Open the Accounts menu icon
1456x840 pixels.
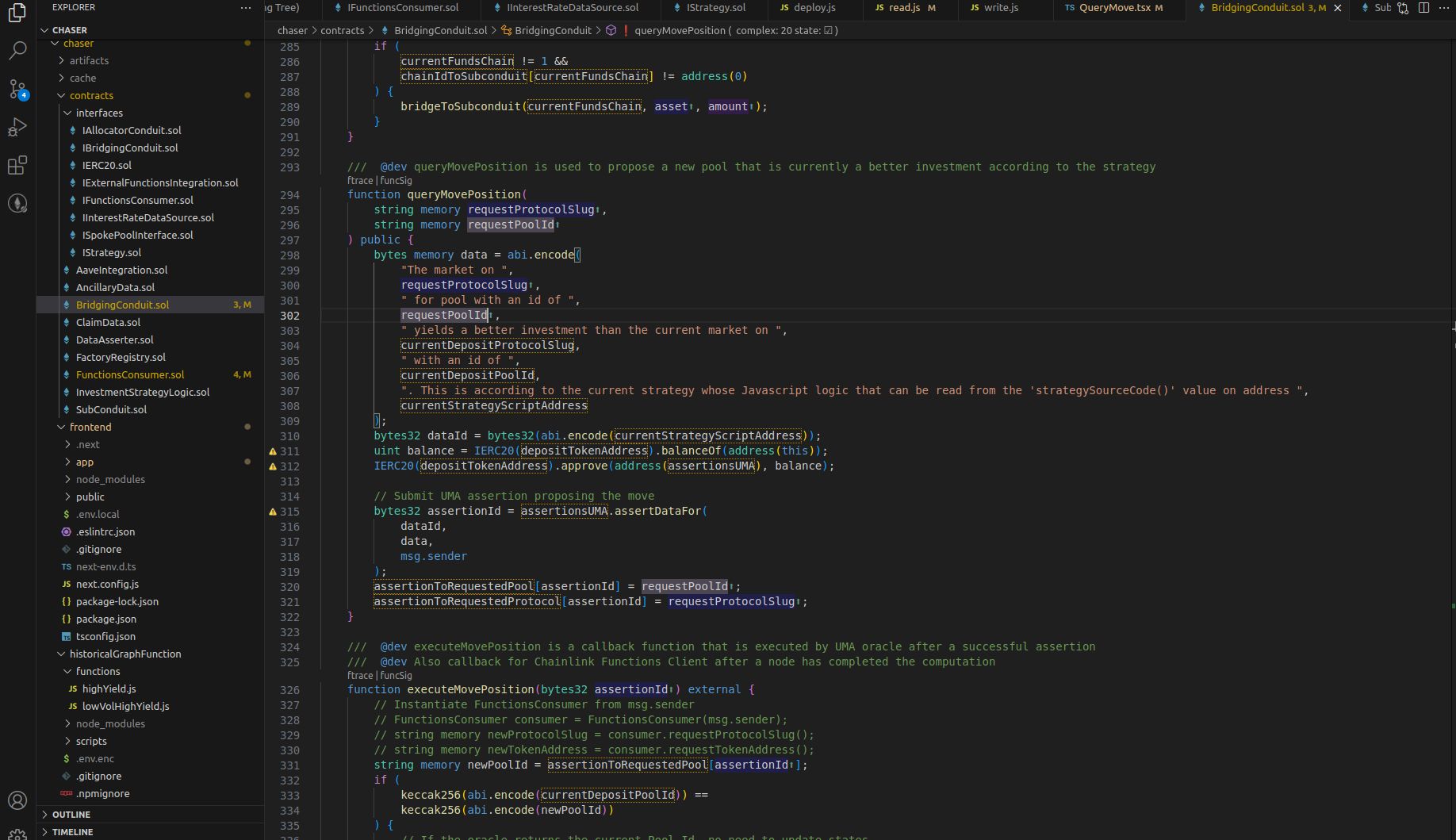[x=17, y=800]
